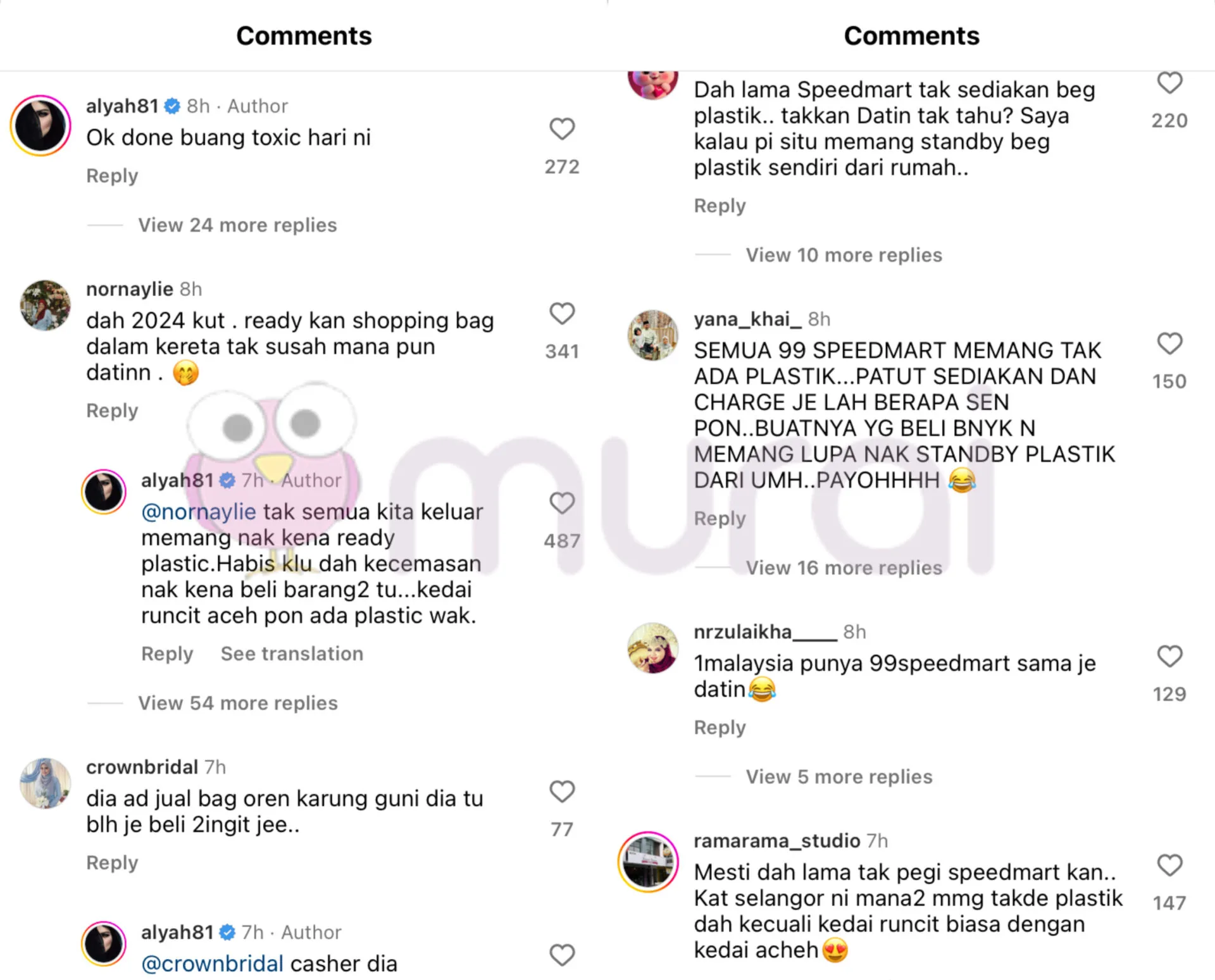The image size is (1215, 980).
Task: Open the @nornaylie mention link
Action: (x=199, y=511)
